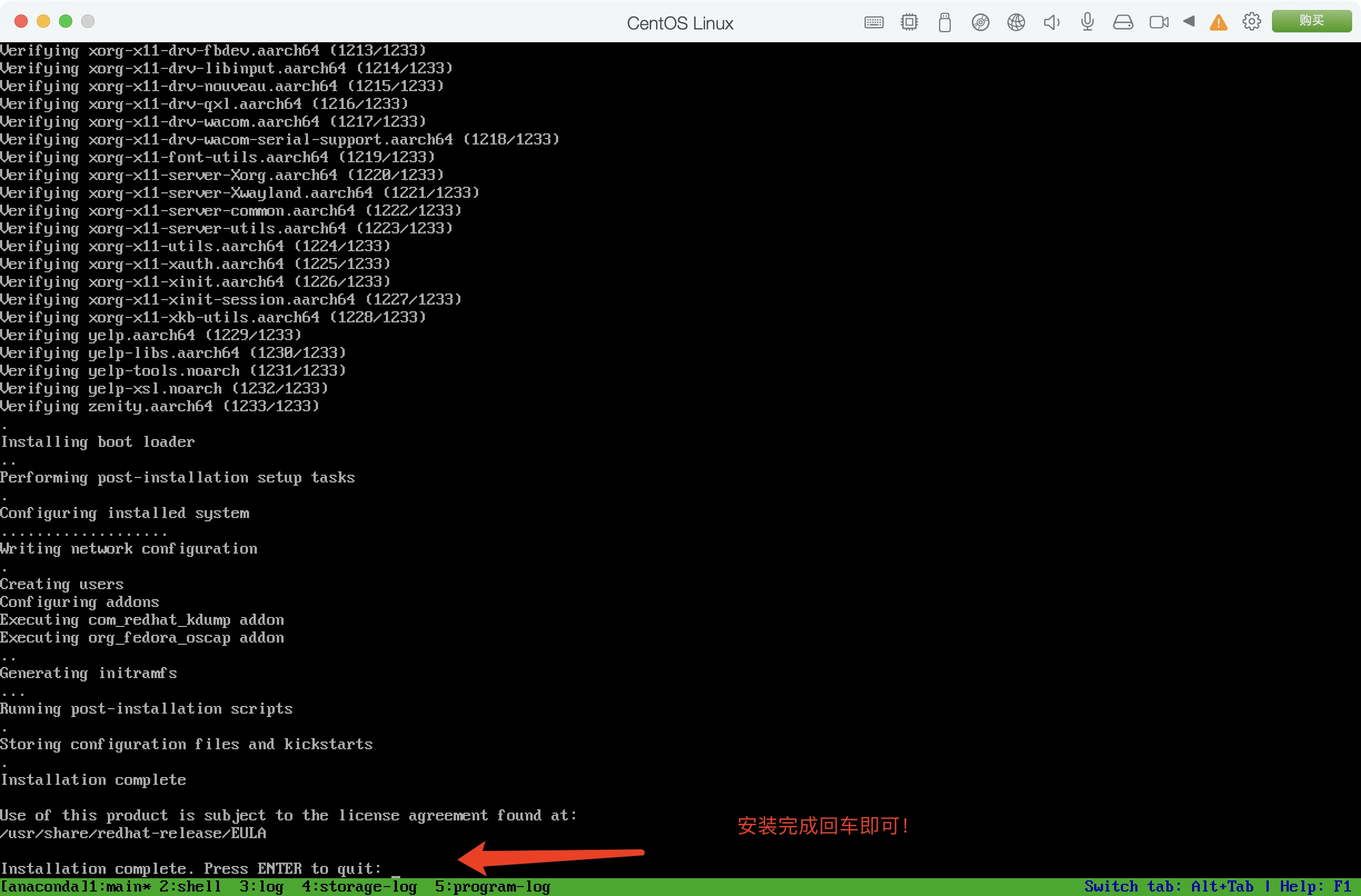Screen dimensions: 1361x896
Task: Enter full screen with green button
Action: pyautogui.click(x=66, y=21)
